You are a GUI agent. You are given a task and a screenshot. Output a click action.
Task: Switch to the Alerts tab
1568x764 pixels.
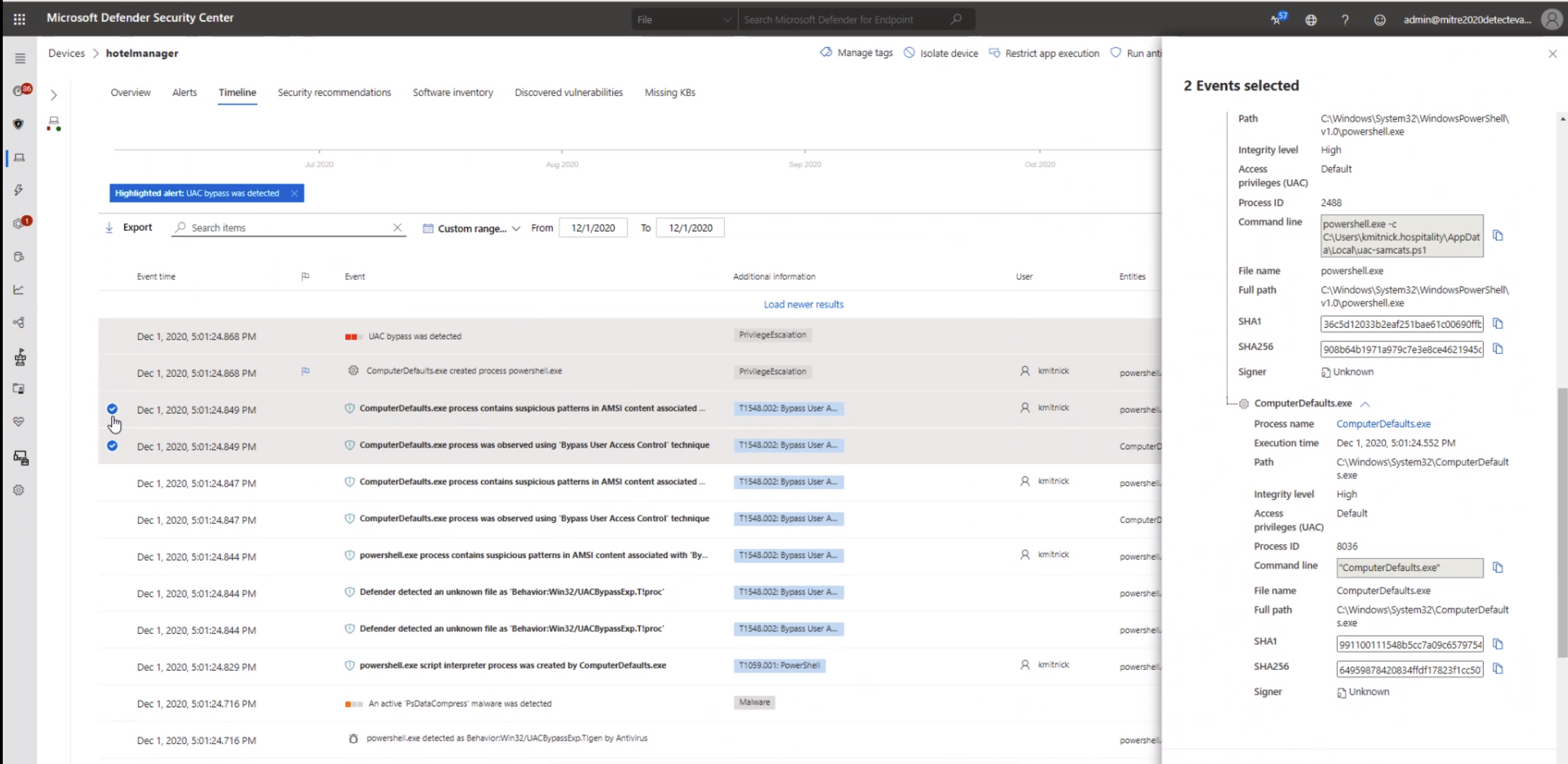pyautogui.click(x=185, y=93)
